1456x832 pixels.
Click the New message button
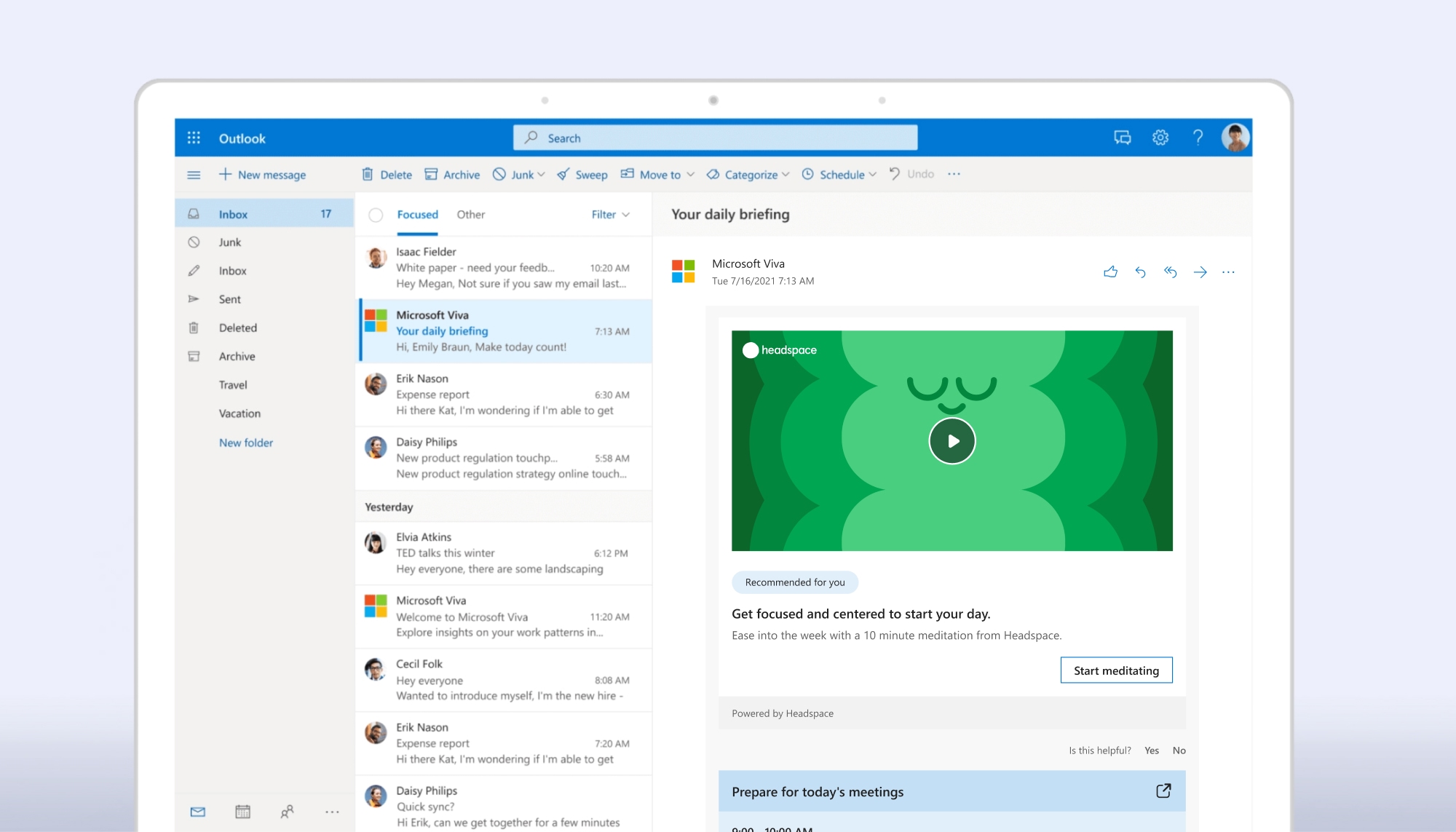(x=263, y=175)
